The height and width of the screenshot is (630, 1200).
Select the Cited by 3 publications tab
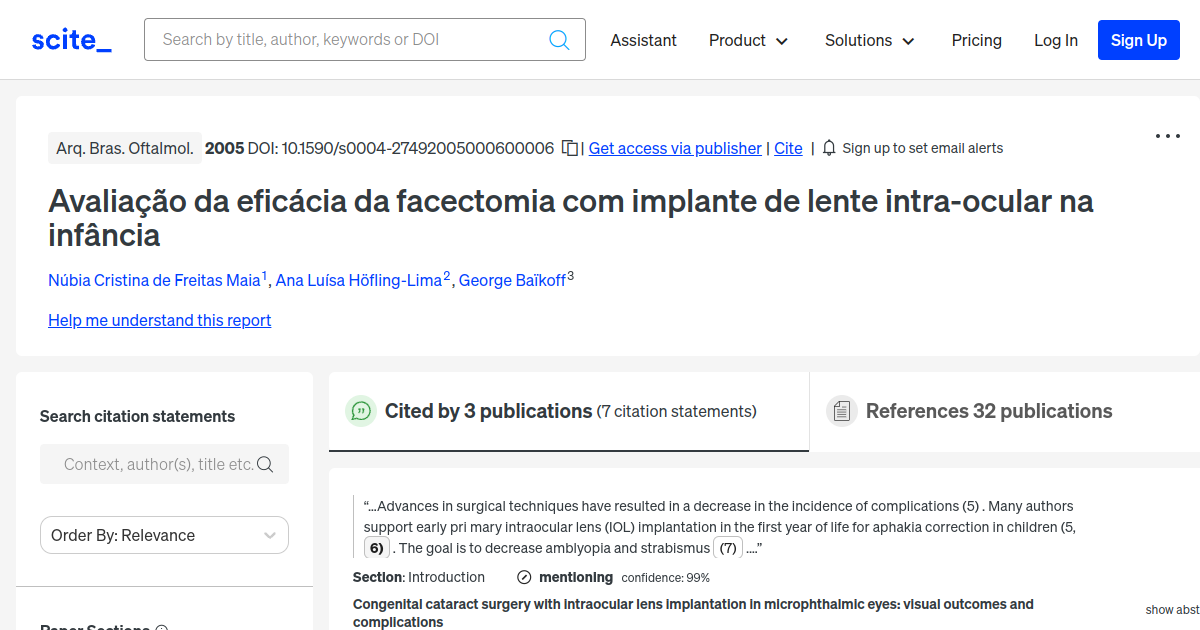[570, 411]
